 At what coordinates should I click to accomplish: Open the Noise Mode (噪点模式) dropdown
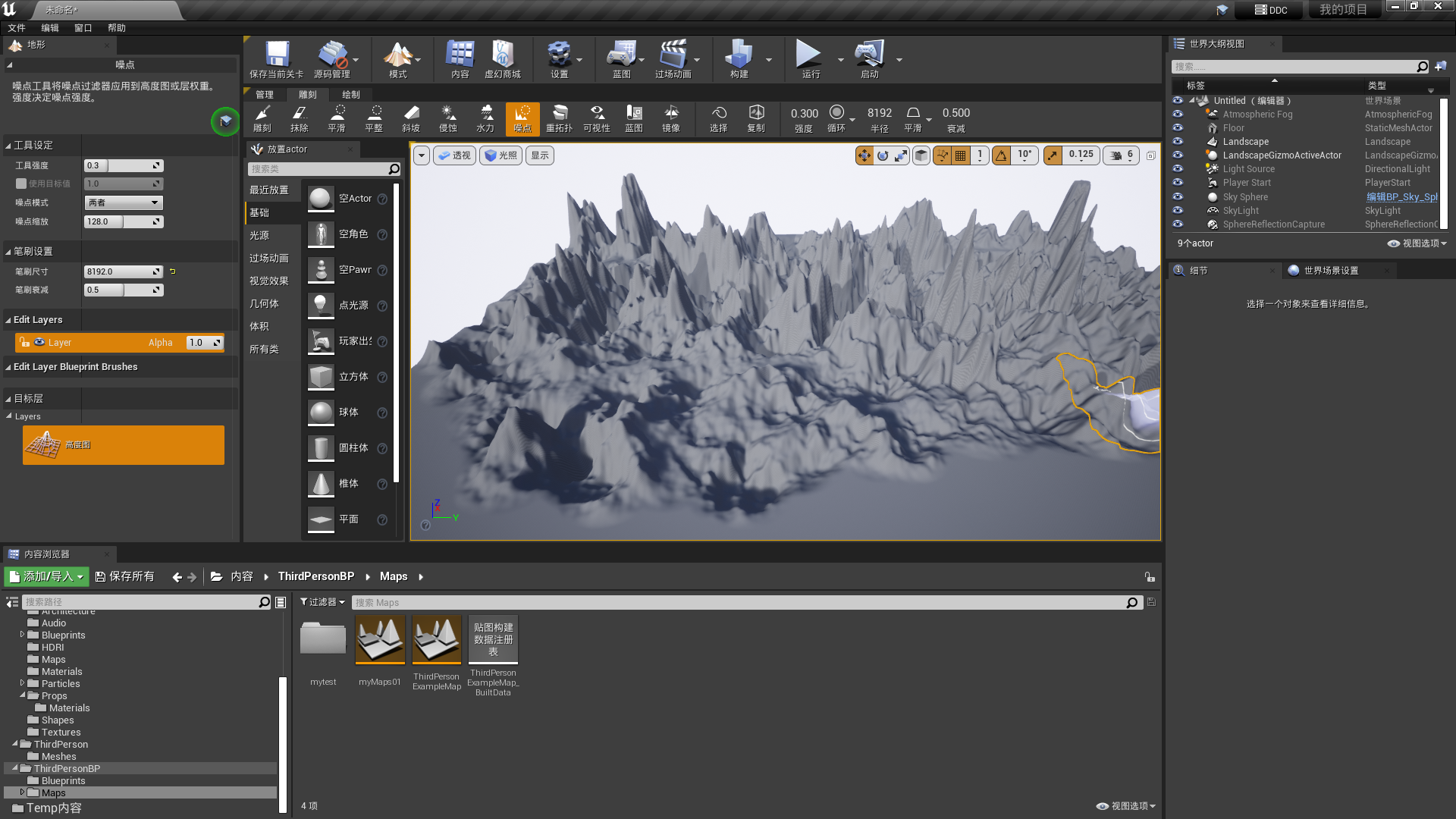click(x=124, y=202)
